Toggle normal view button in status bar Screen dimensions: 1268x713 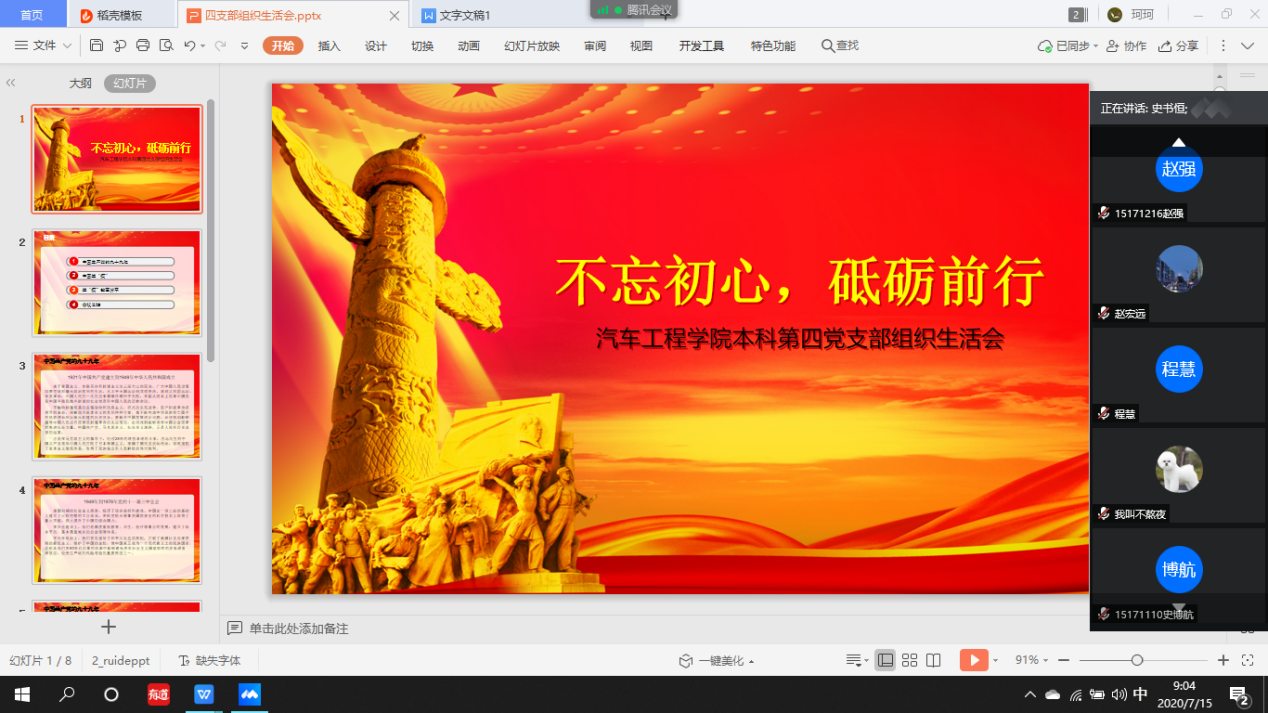(x=885, y=660)
